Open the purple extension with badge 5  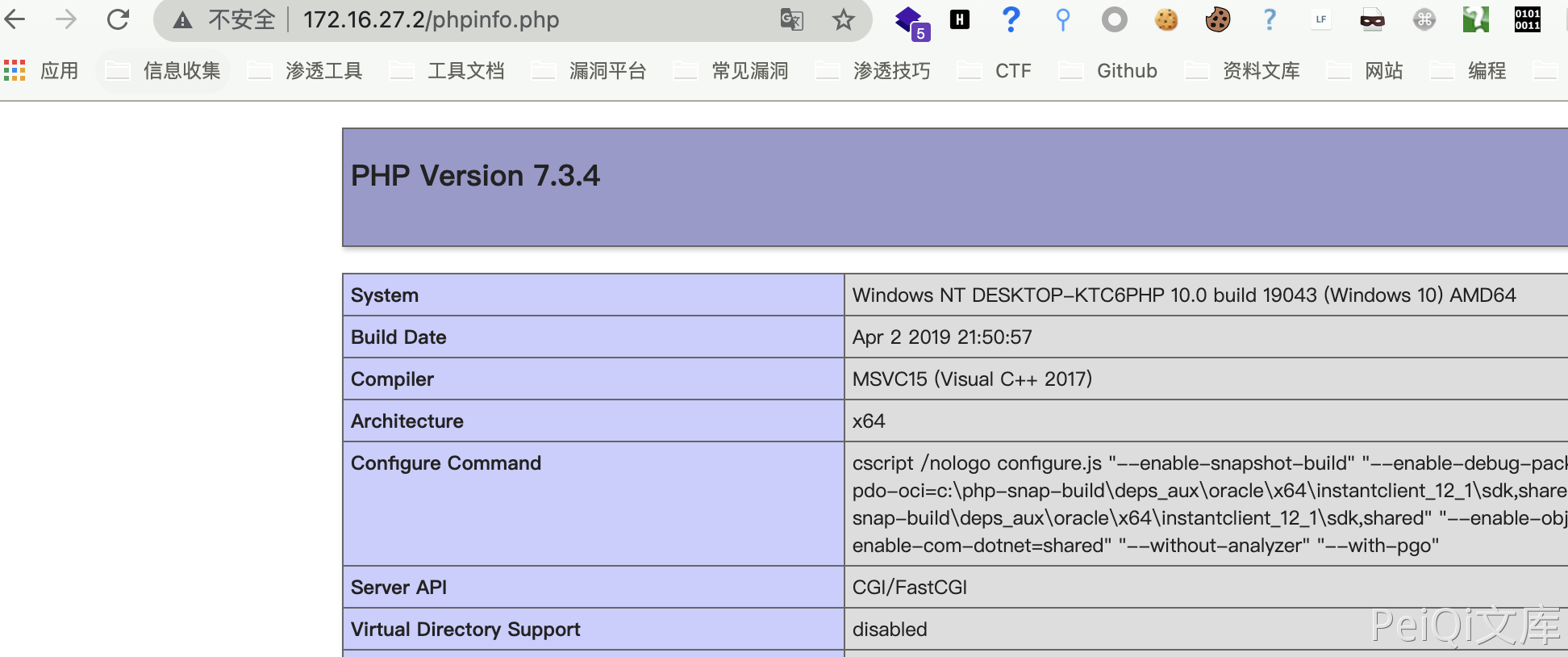pyautogui.click(x=911, y=22)
